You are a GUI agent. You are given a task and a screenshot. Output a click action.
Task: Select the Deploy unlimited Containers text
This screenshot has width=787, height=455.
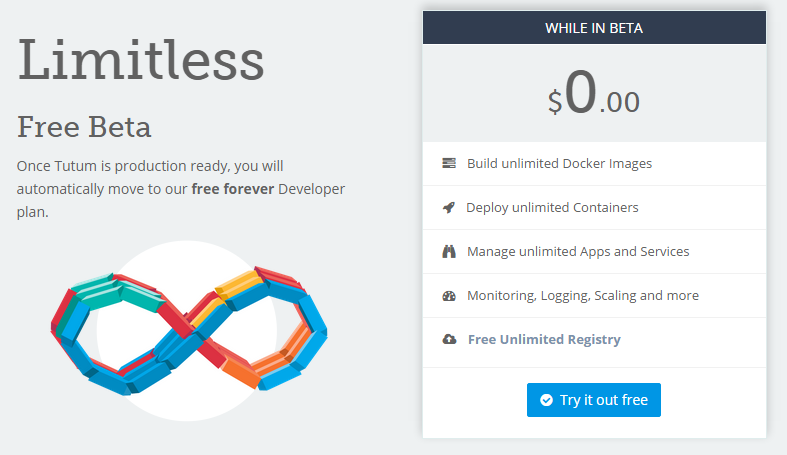click(552, 208)
